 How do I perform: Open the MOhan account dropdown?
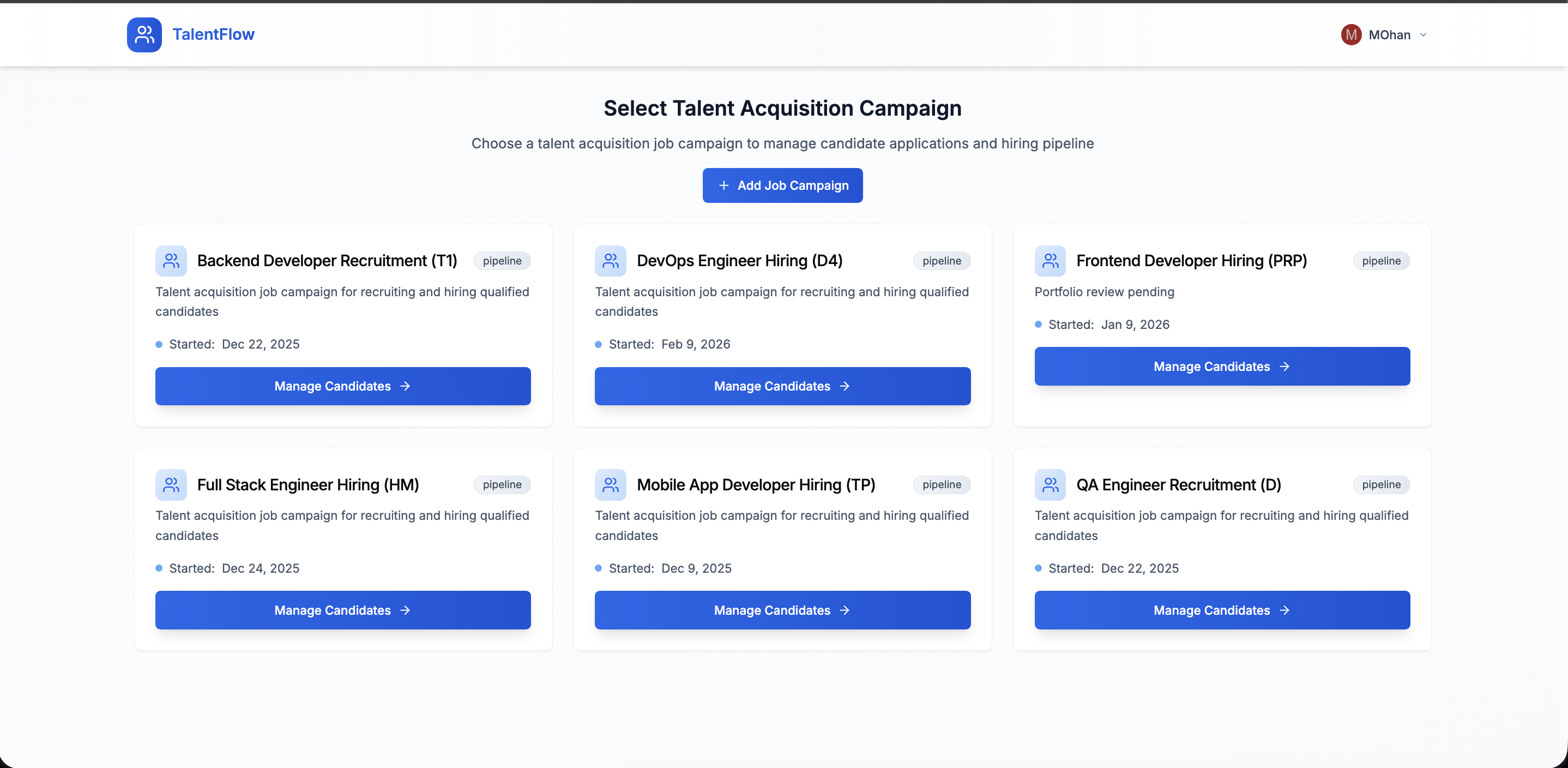click(x=1424, y=35)
